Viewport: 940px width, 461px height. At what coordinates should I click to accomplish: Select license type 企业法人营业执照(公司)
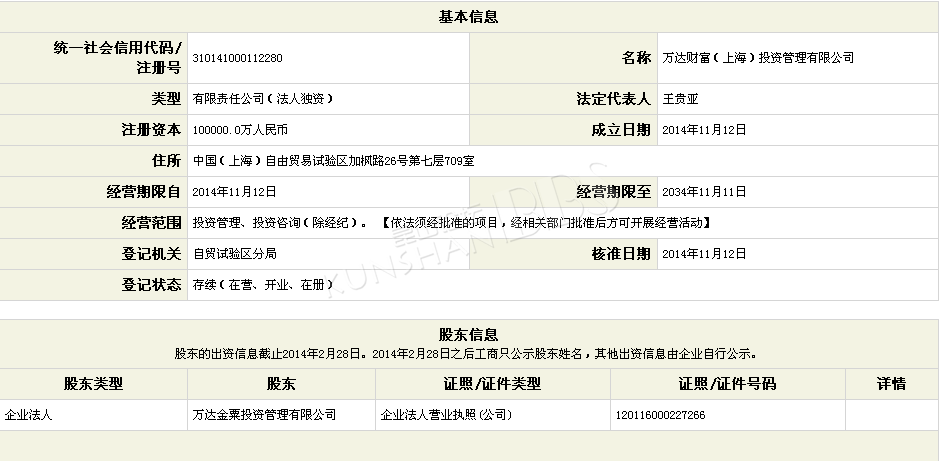coord(447,415)
